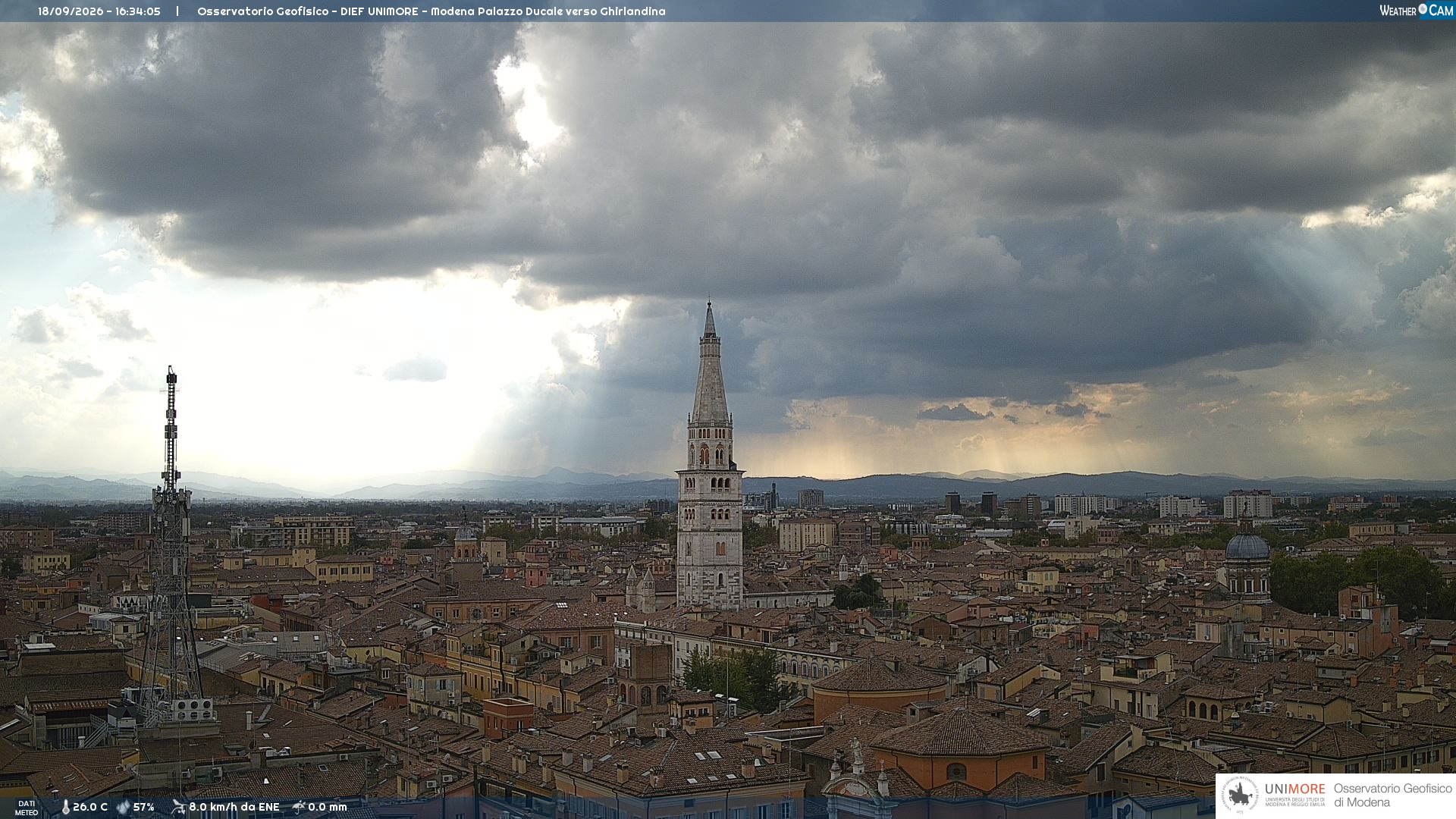
Task: Click the humidity water drops icon
Action: [123, 808]
